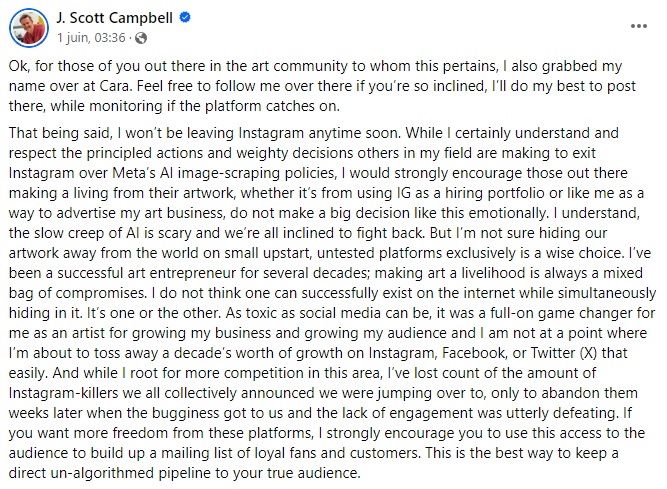Open the J. Scott Campbell profile name link
This screenshot has width=667, height=489.
coord(114,18)
